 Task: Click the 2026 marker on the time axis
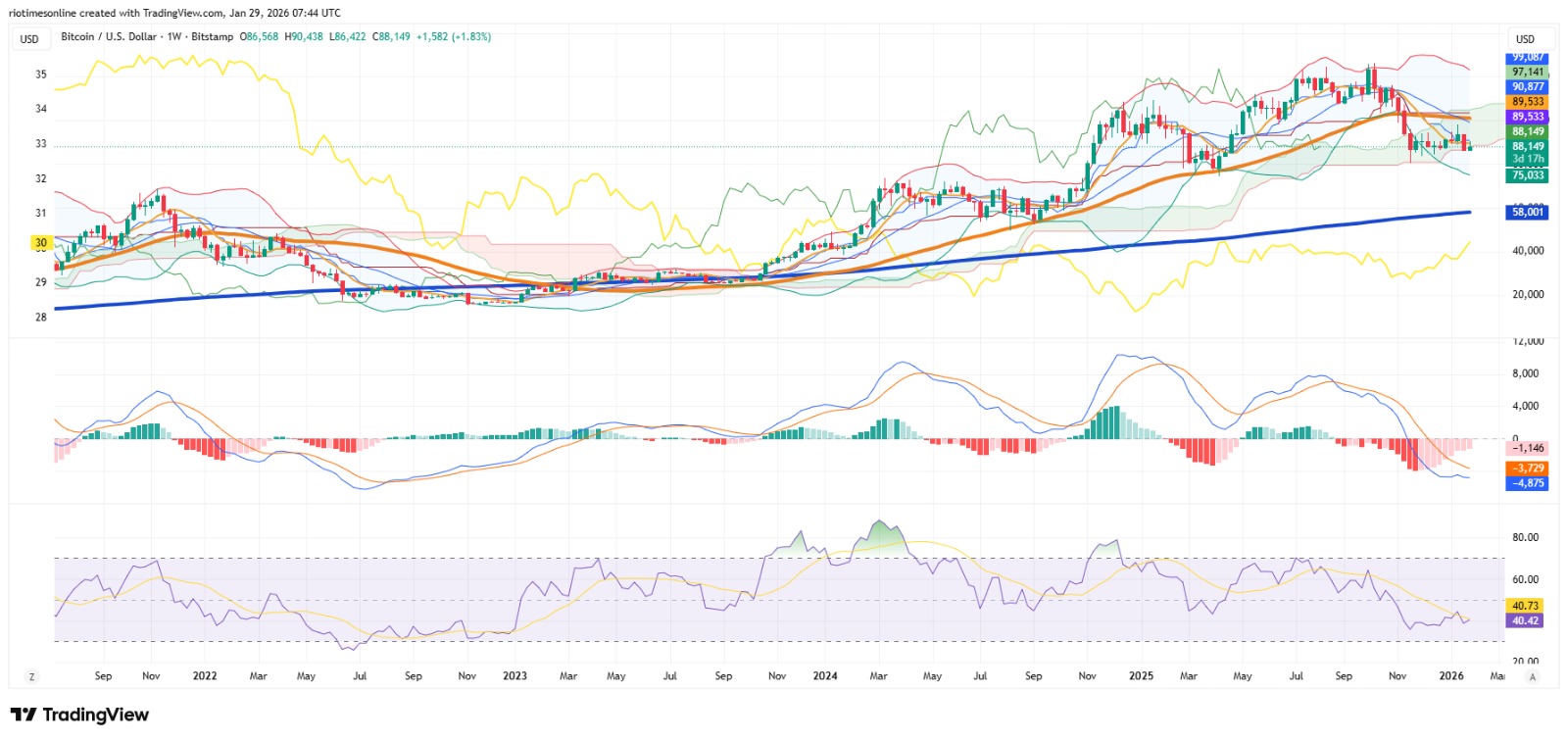(1451, 676)
